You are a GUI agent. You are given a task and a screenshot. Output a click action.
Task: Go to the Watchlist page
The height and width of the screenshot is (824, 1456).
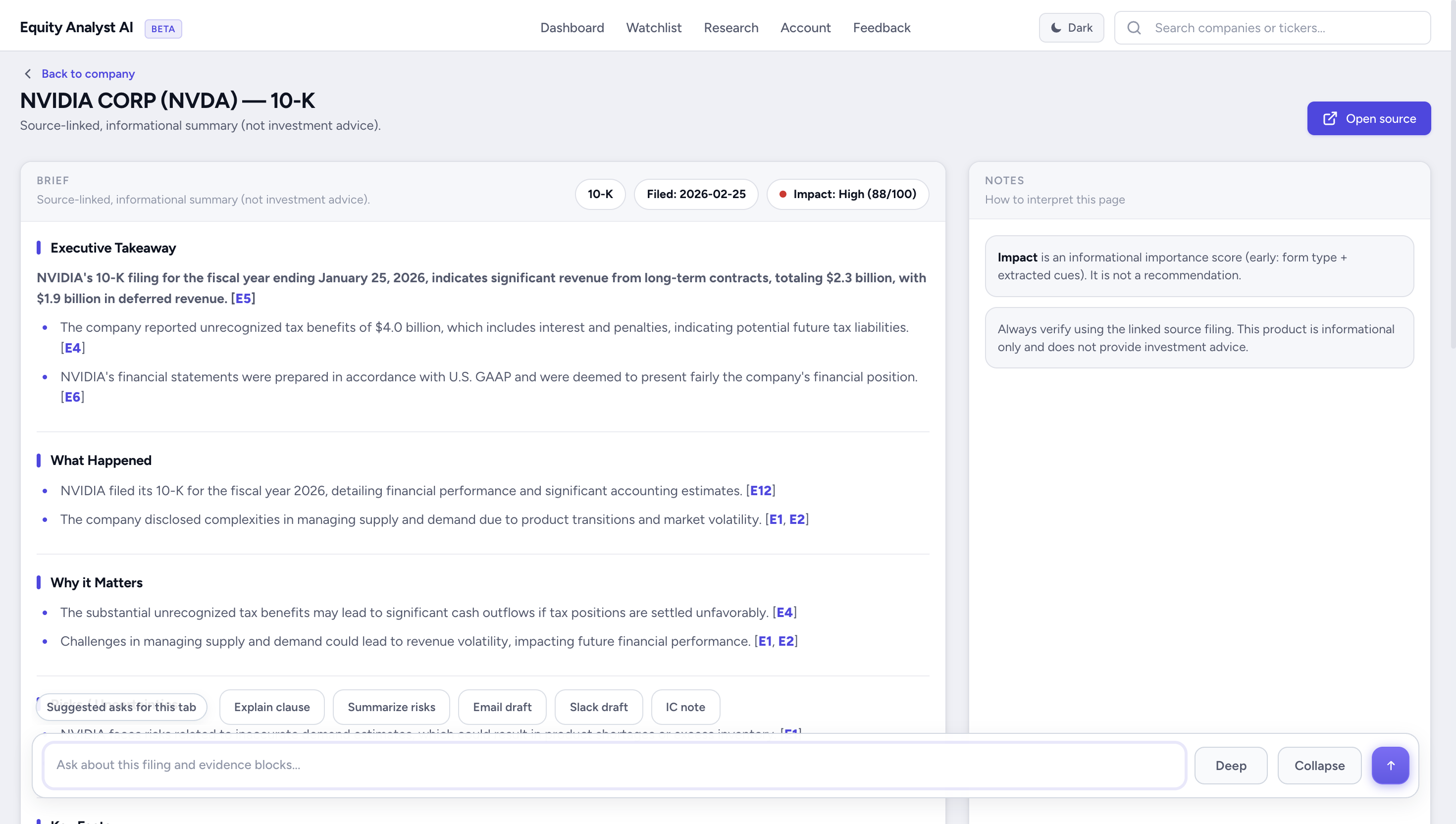point(654,28)
